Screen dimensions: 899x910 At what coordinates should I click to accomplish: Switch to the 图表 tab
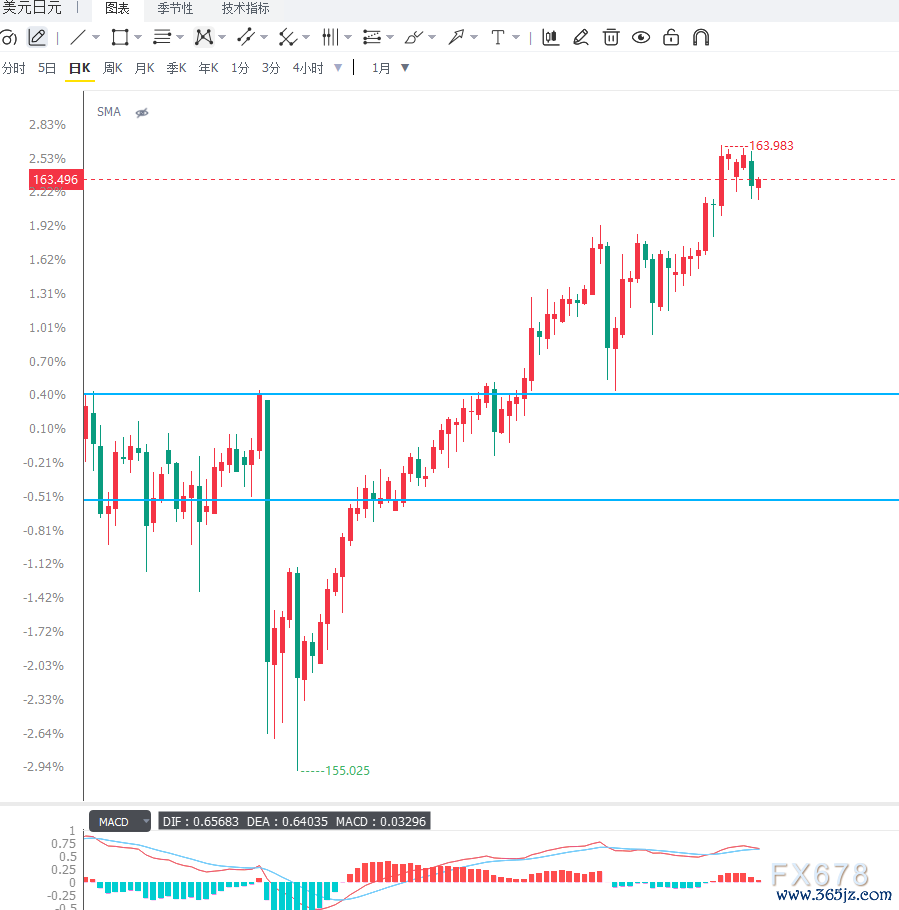117,9
